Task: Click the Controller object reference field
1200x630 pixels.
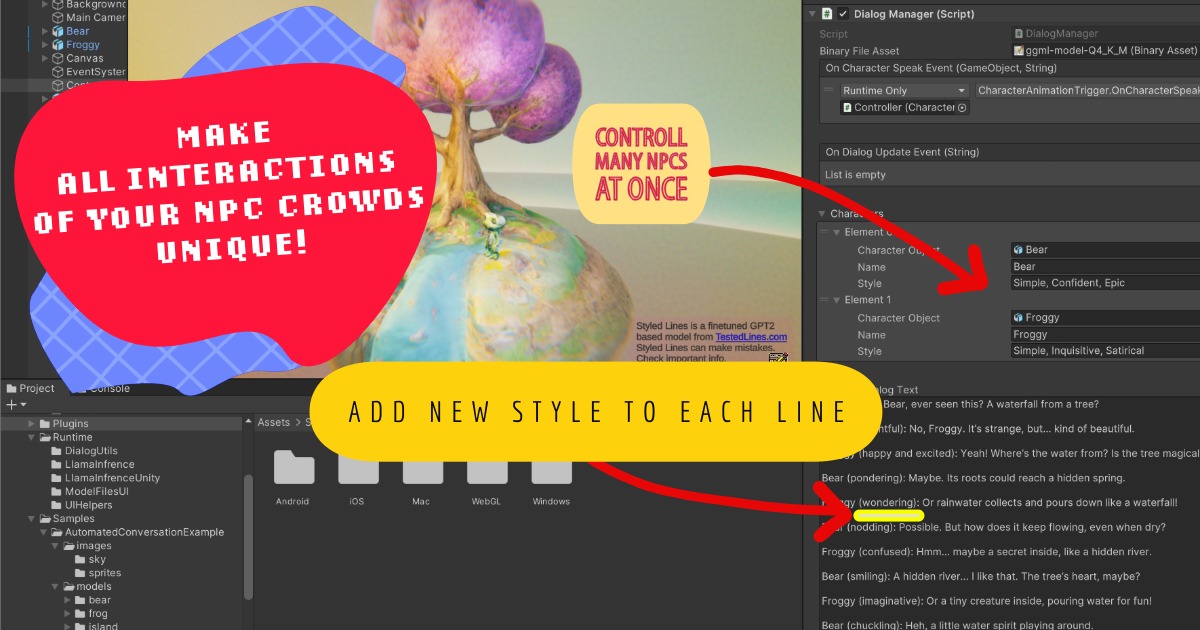Action: pos(904,108)
